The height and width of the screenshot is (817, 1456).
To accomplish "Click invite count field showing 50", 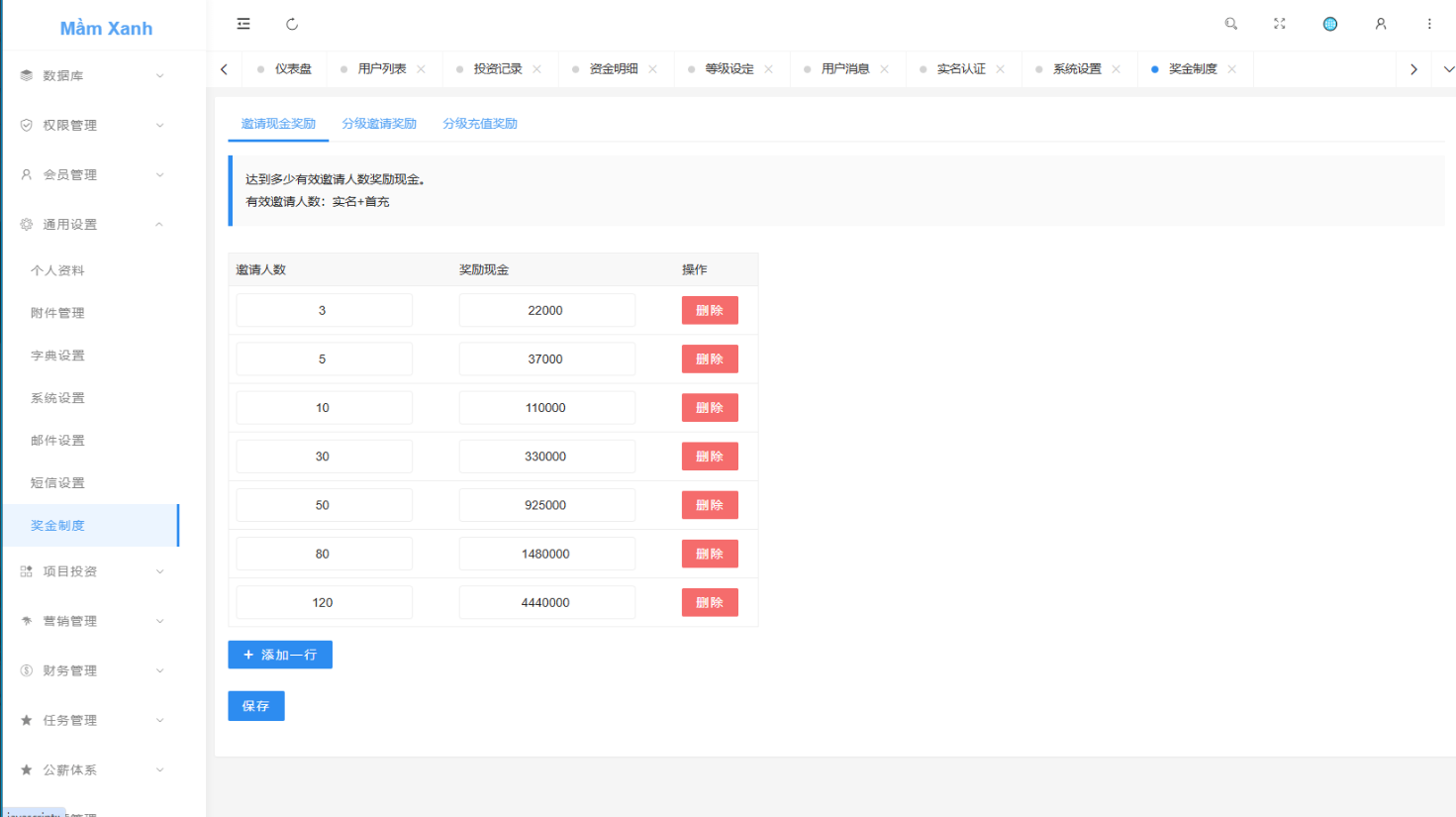I will (x=325, y=505).
